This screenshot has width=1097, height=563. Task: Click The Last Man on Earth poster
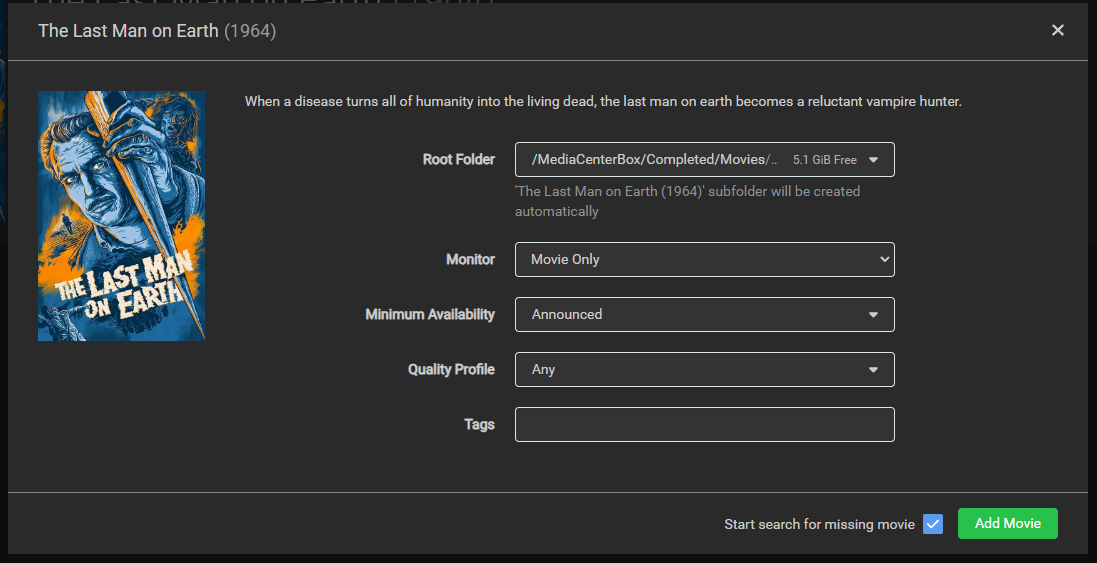click(121, 216)
